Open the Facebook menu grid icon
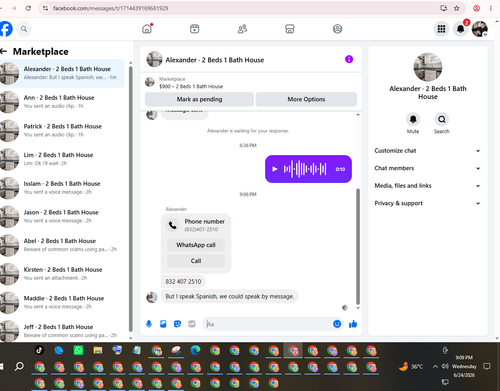This screenshot has height=391, width=500. [x=441, y=29]
